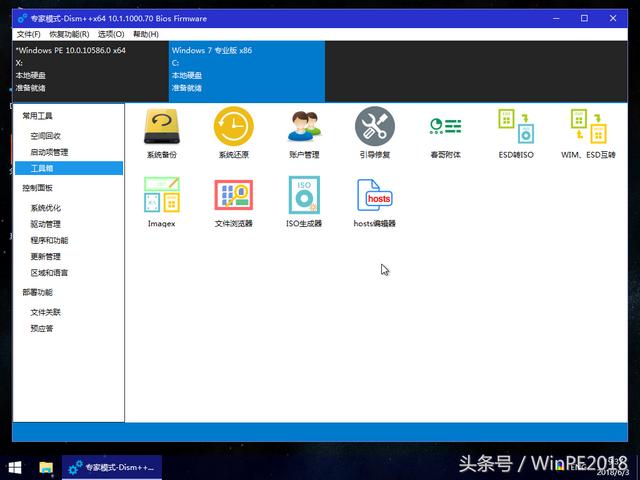The image size is (640, 480).
Task: Minimize the Dism++ window
Action: point(556,18)
